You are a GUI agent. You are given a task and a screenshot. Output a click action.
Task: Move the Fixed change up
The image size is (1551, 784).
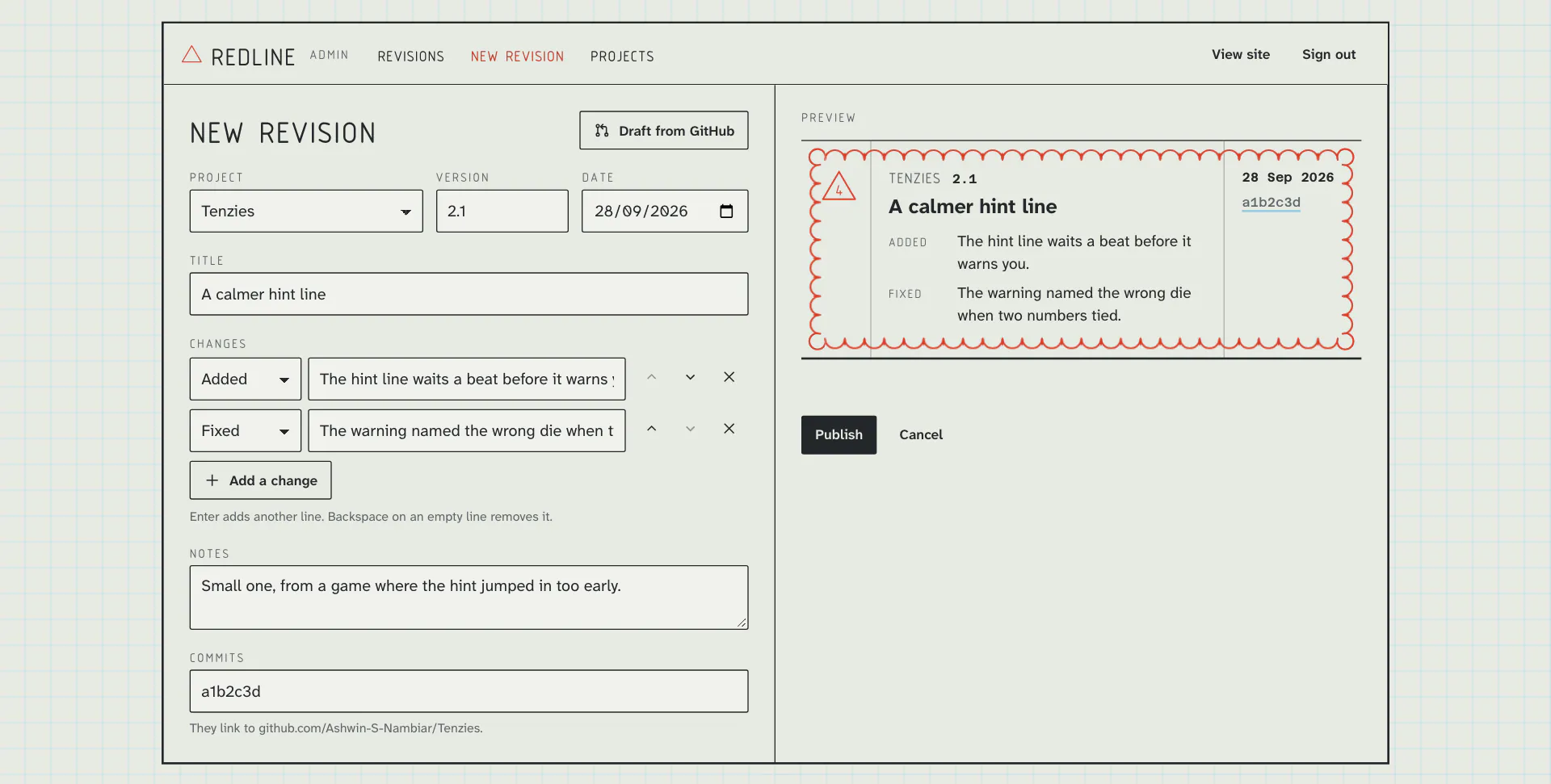(x=651, y=429)
